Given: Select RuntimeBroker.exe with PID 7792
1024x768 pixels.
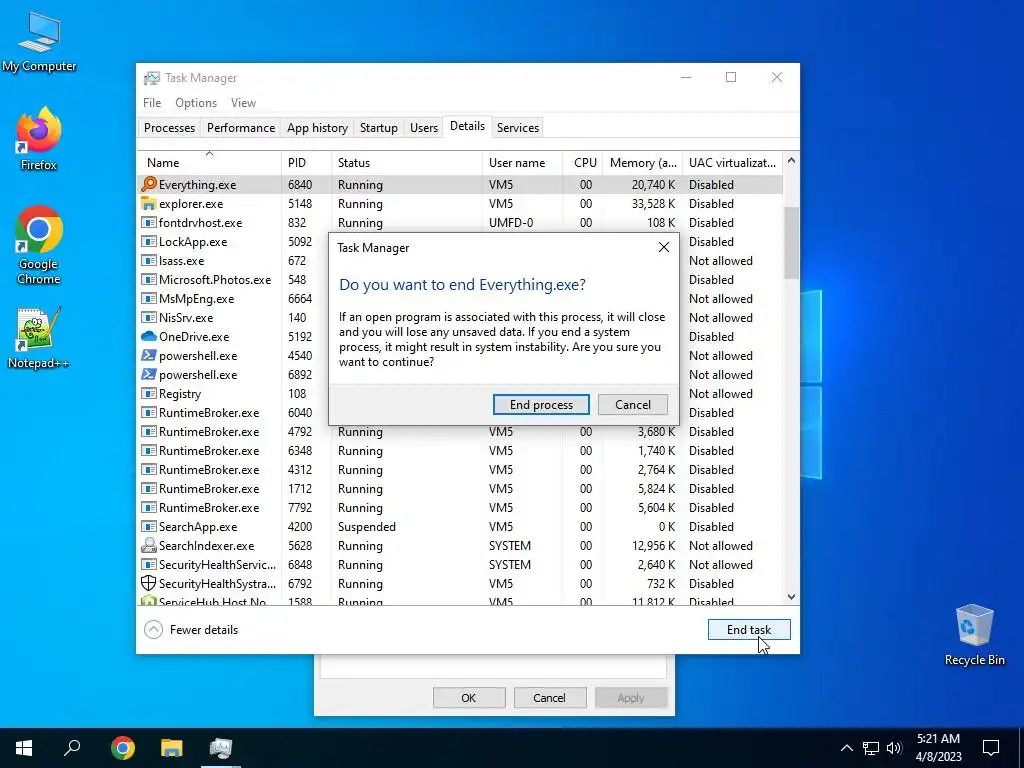Looking at the screenshot, I should (460, 508).
